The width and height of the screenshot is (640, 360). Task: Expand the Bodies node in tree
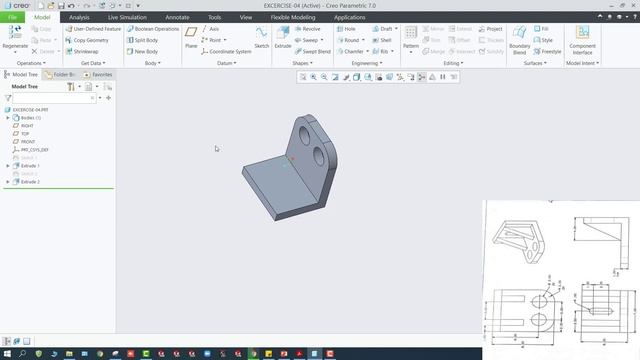8,118
